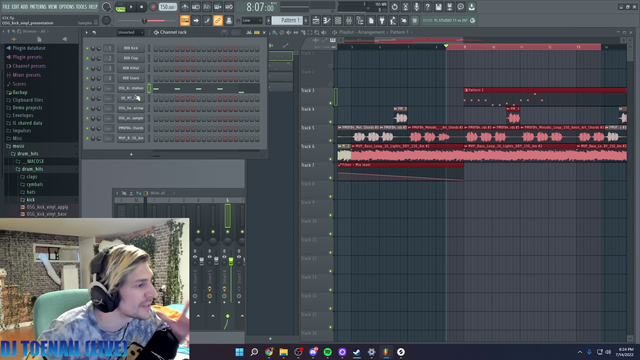640x360 pixels.
Task: Click the right-arrow toolbar icon
Action: (196, 20)
